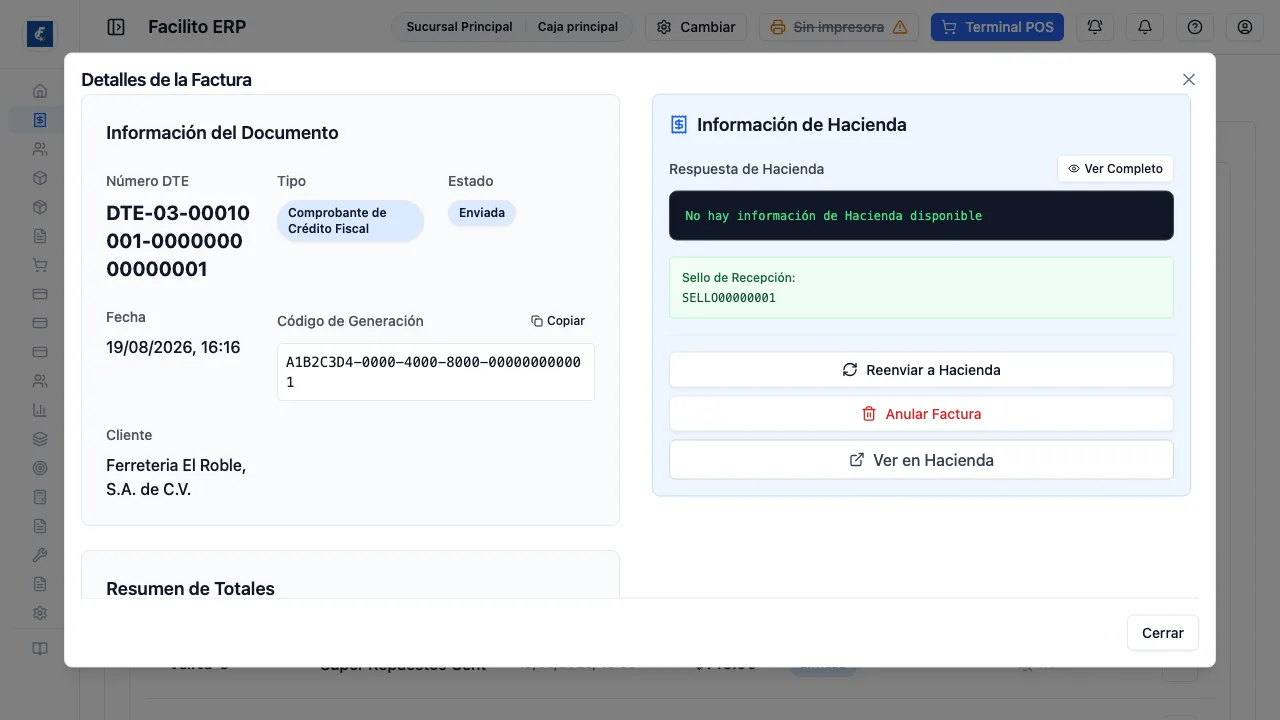Click the ringing bell alerts icon

pyautogui.click(x=1095, y=27)
